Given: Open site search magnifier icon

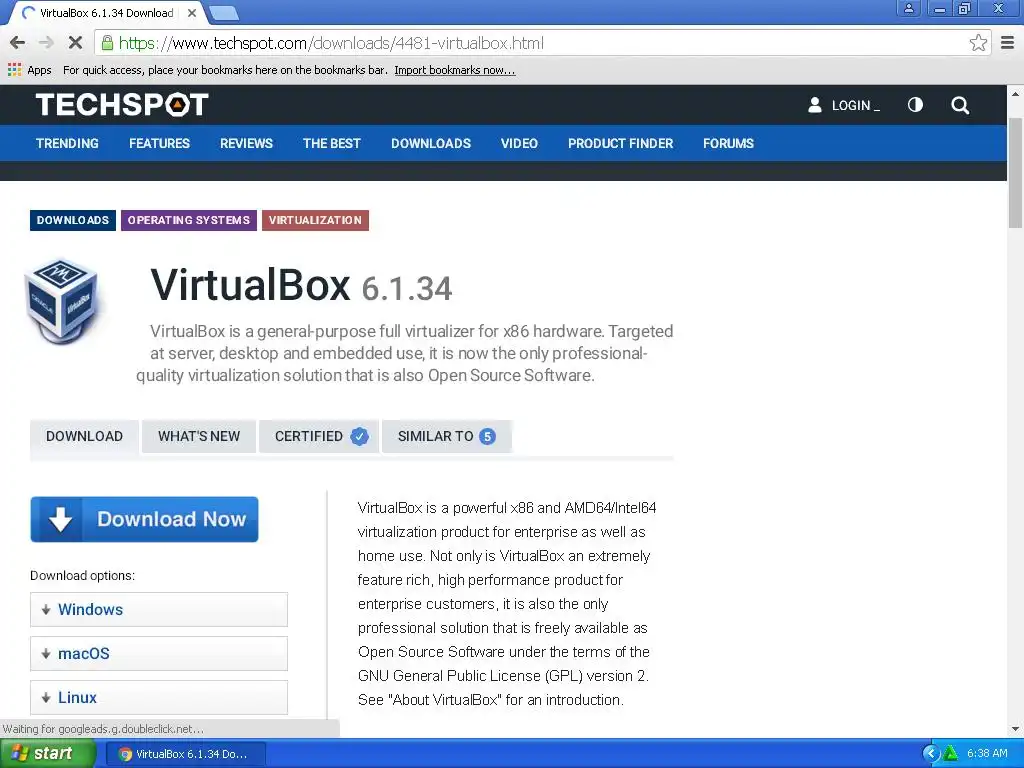Looking at the screenshot, I should click(x=960, y=105).
